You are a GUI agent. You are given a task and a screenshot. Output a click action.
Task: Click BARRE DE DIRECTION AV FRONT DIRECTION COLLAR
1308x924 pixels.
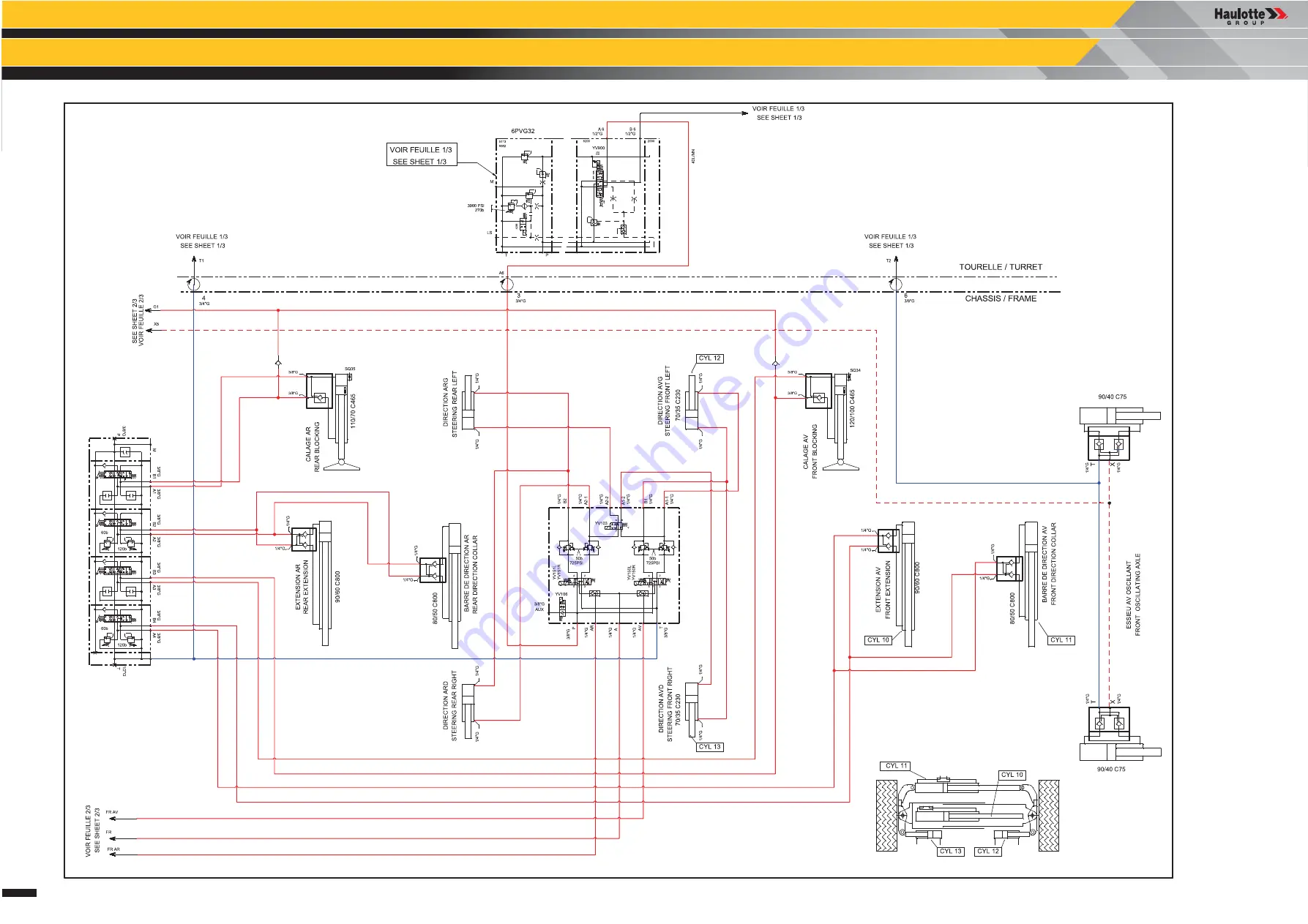(1049, 563)
